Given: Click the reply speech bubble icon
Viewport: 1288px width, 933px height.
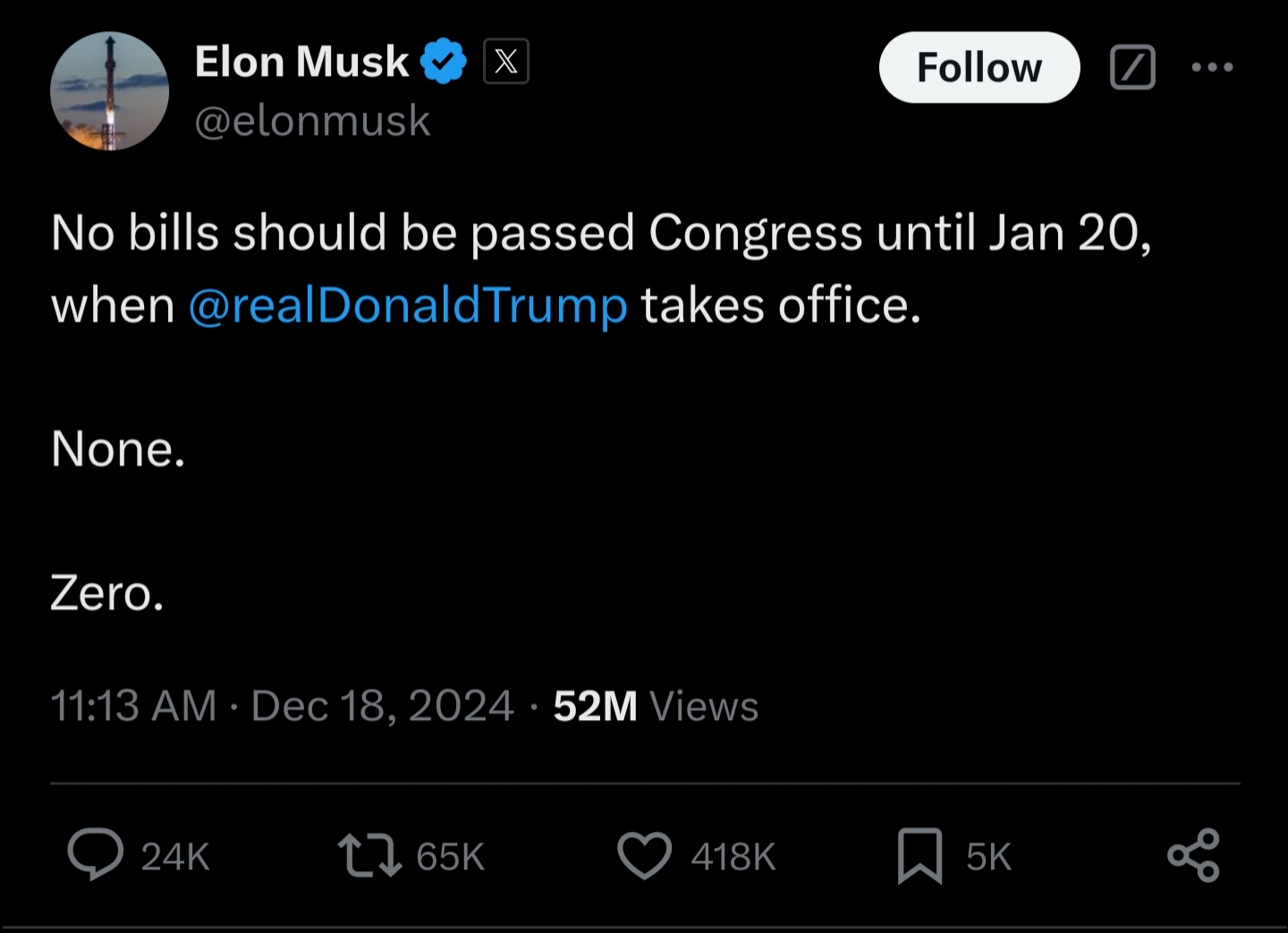Looking at the screenshot, I should (96, 855).
